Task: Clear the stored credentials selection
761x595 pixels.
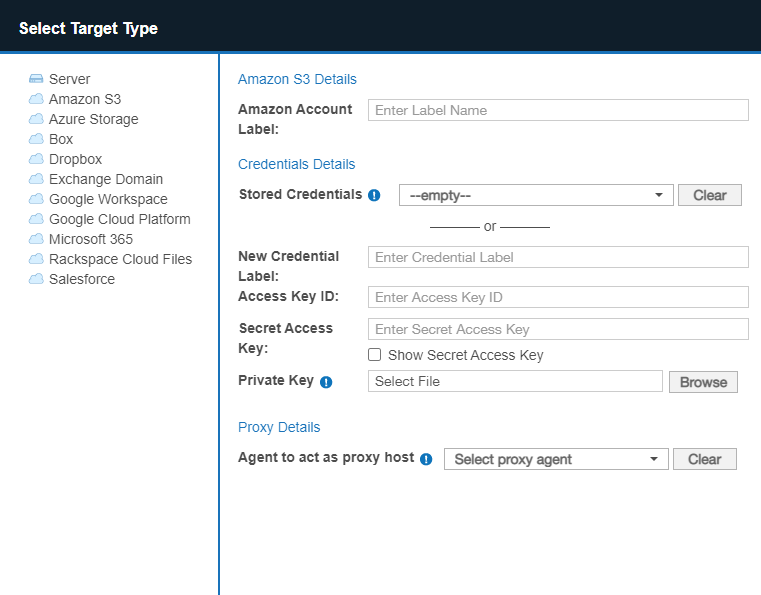Action: [709, 196]
